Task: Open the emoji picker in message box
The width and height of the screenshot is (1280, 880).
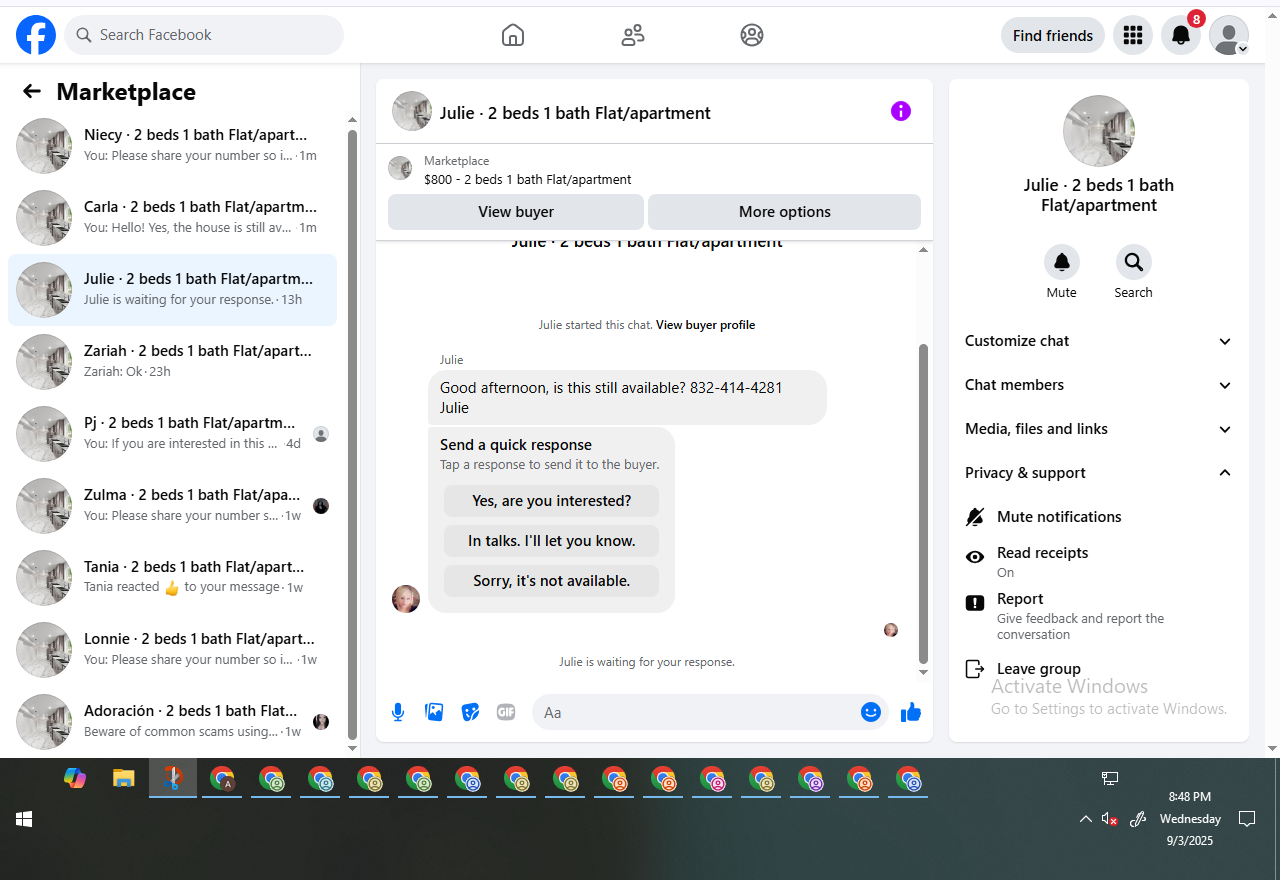Action: tap(871, 712)
